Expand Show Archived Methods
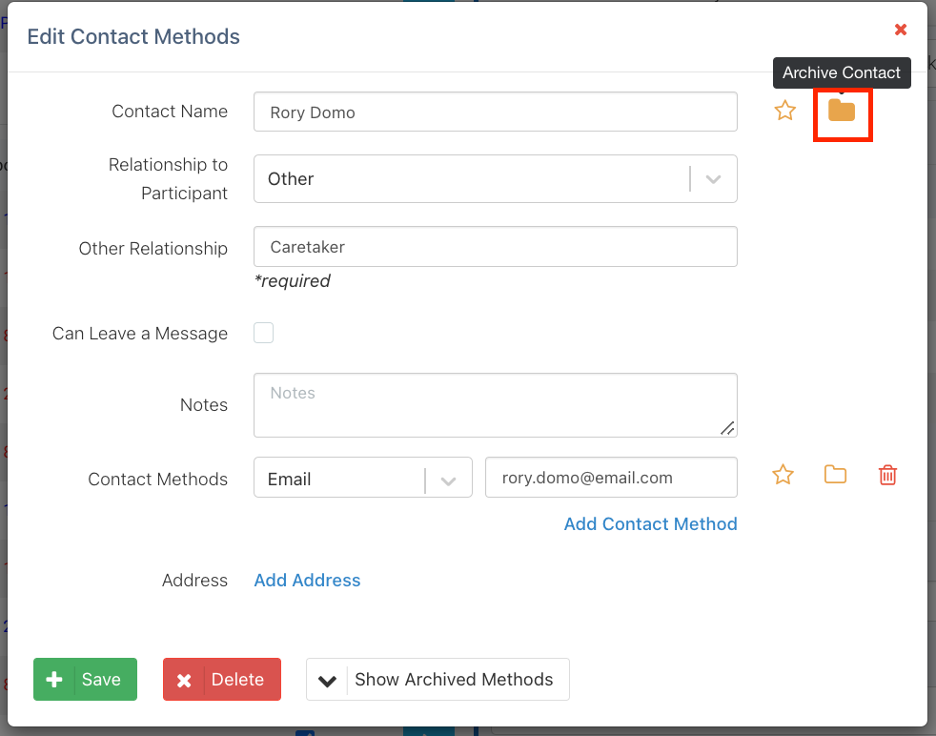Viewport: 936px width, 736px height. 438,679
